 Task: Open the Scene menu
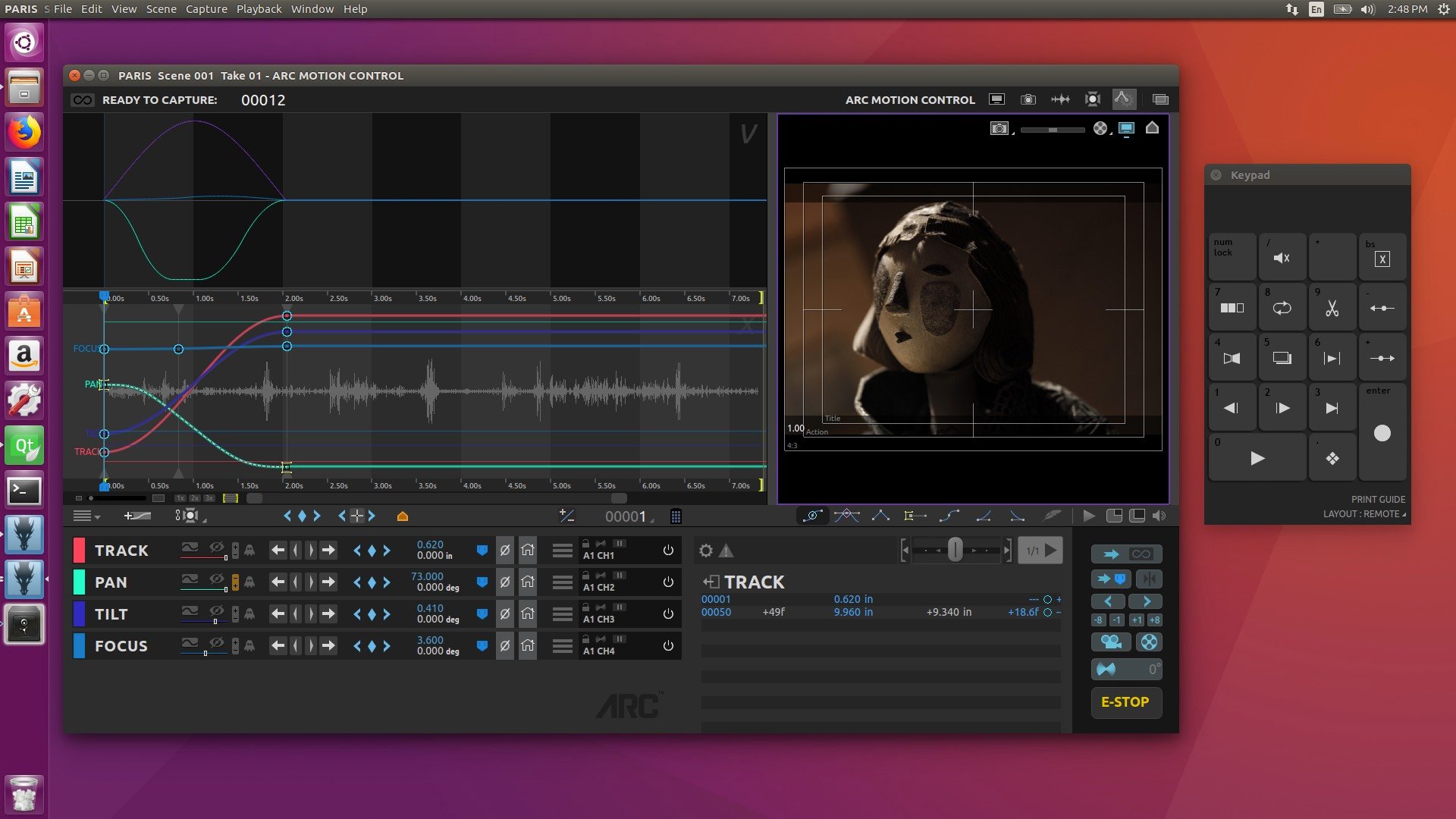click(x=161, y=9)
